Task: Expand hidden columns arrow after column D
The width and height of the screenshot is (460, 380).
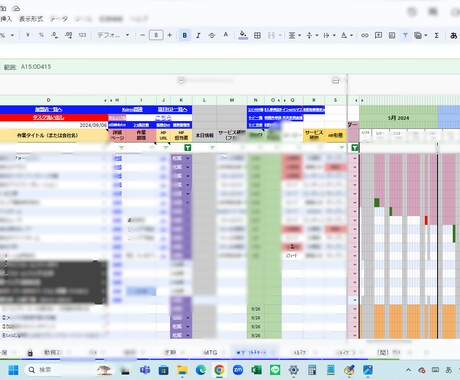Action: coord(105,100)
